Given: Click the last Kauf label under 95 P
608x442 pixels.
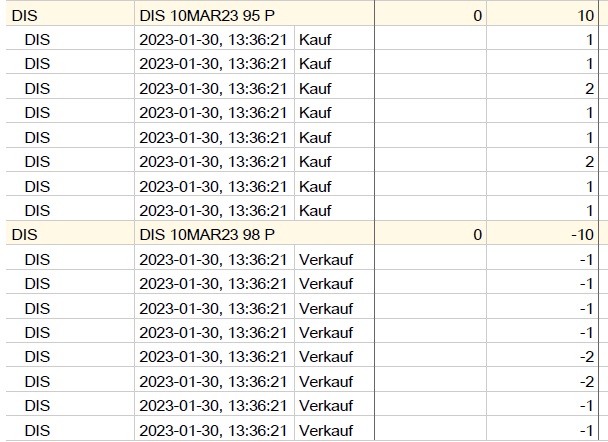Looking at the screenshot, I should pyautogui.click(x=315, y=210).
